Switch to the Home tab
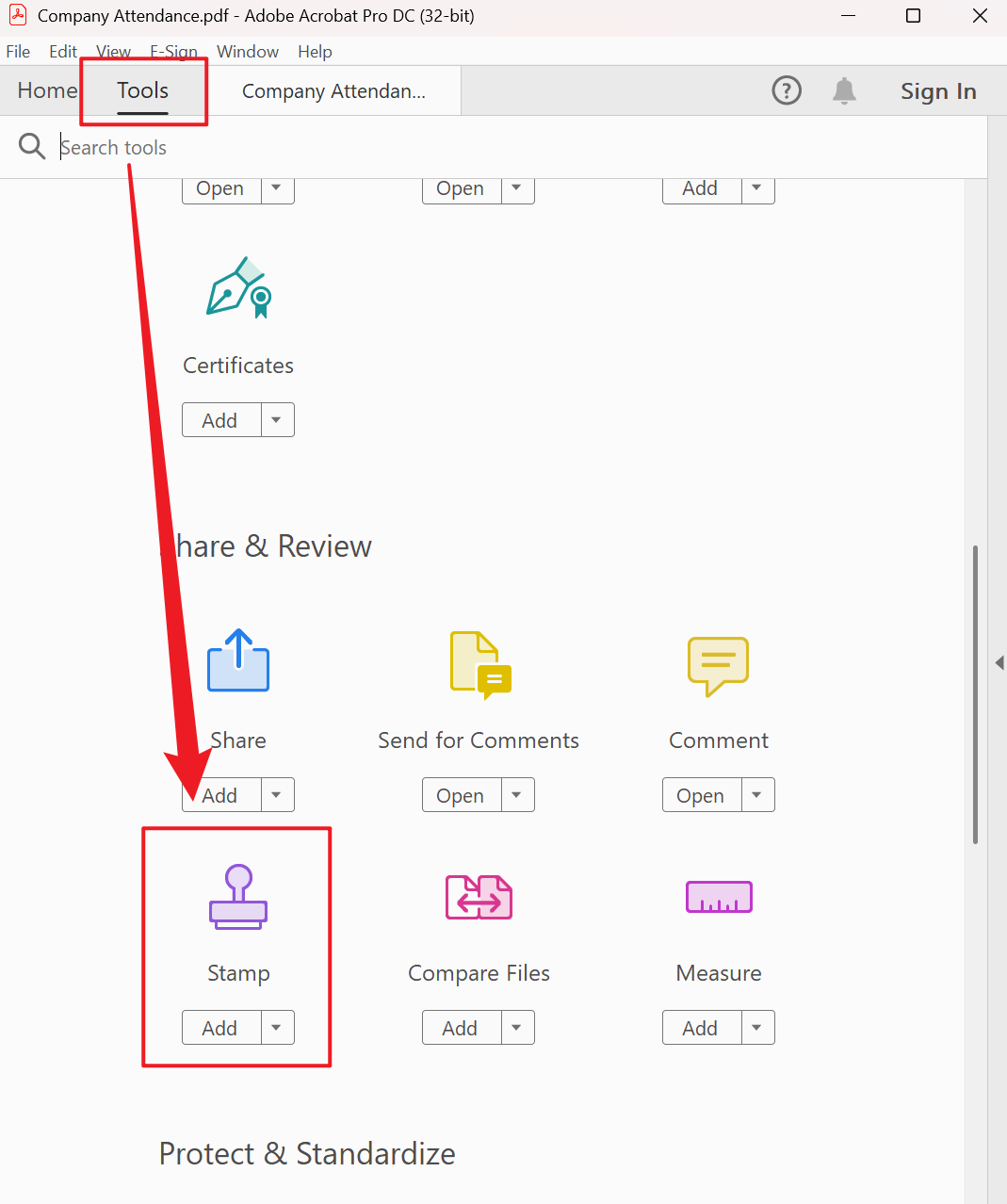 [x=47, y=90]
